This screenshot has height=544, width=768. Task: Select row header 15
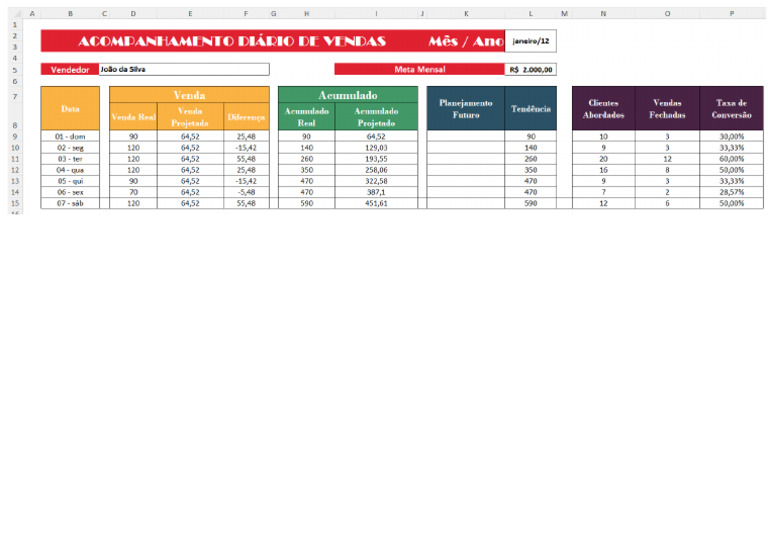tap(15, 203)
